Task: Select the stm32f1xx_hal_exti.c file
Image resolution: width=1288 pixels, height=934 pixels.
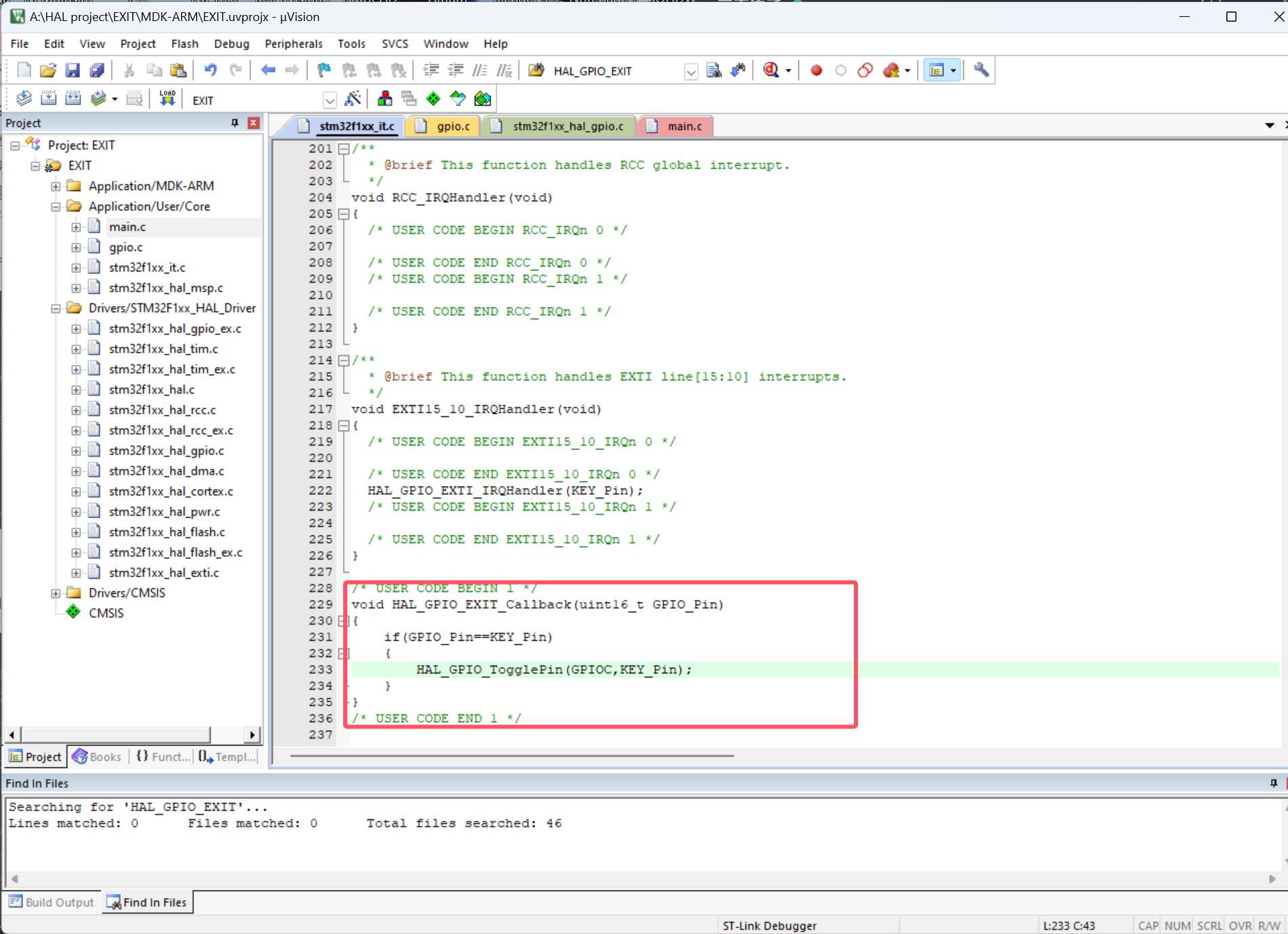Action: point(164,572)
